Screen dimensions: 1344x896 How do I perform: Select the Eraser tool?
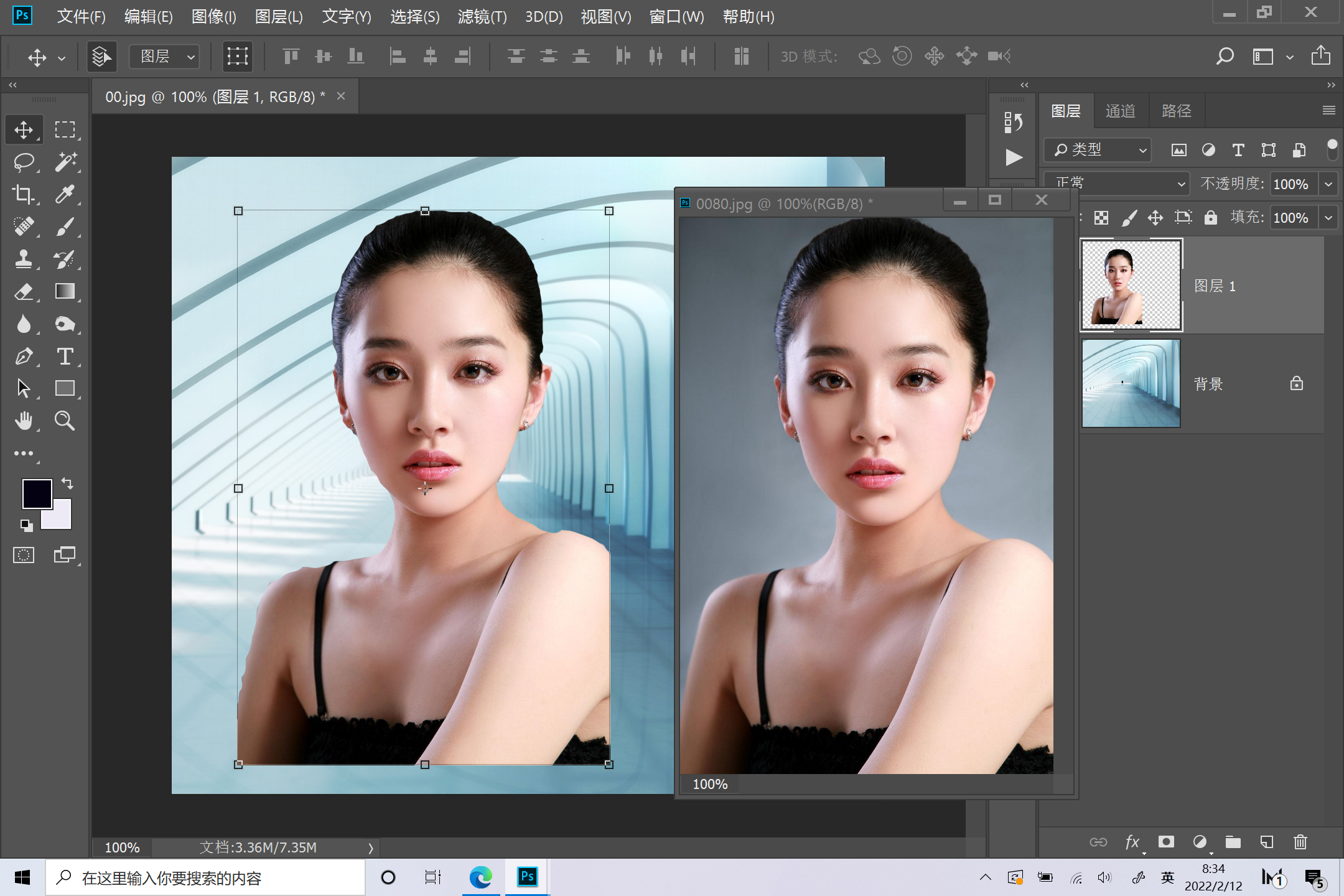point(24,291)
